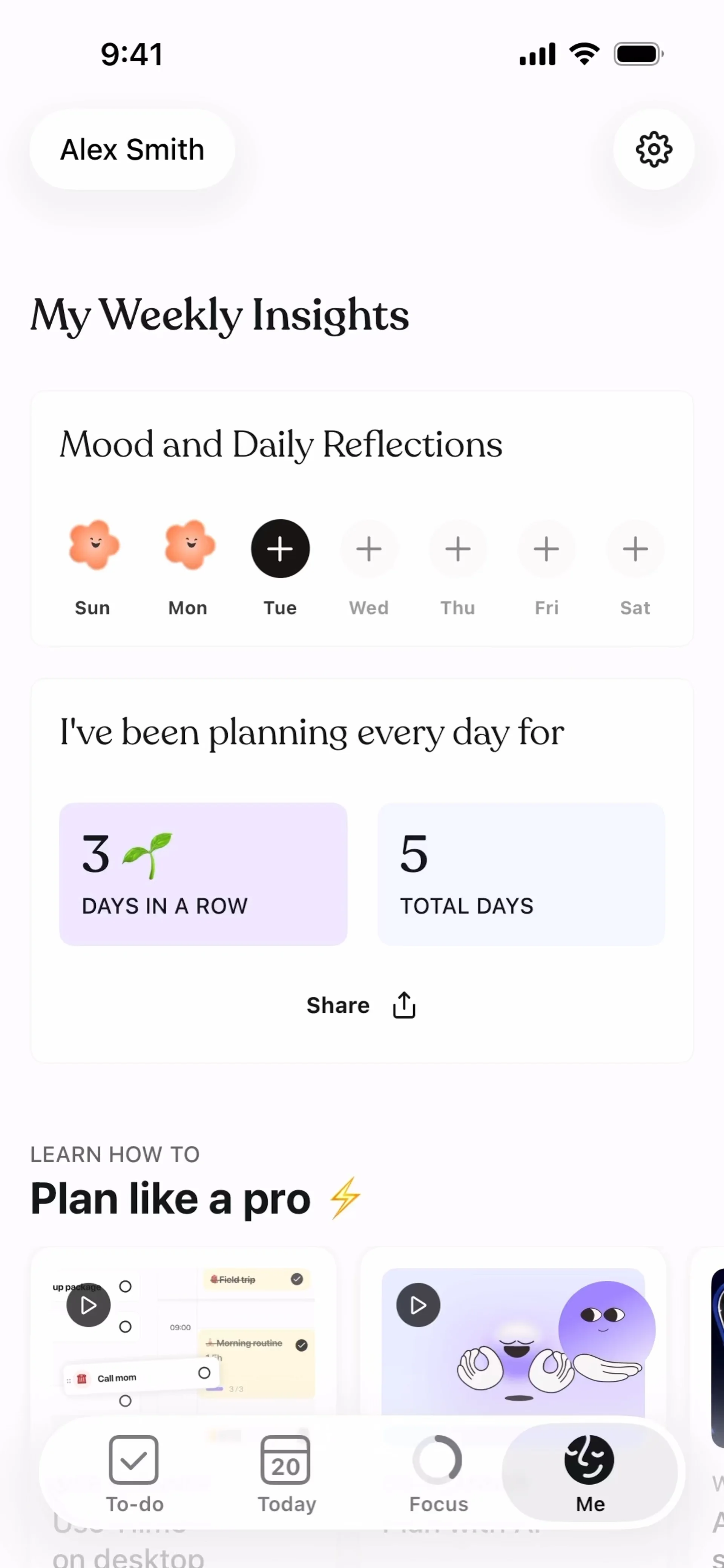Image resolution: width=724 pixels, height=1568 pixels.
Task: Add a mood reflection for Friday
Action: click(x=546, y=549)
